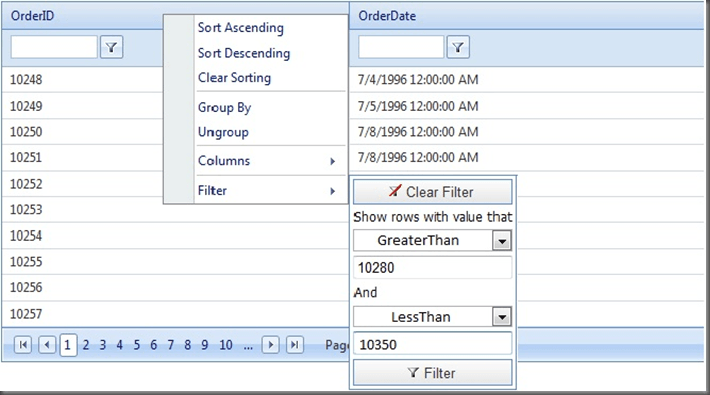Go to previous page using pager arrow

pyautogui.click(x=47, y=345)
